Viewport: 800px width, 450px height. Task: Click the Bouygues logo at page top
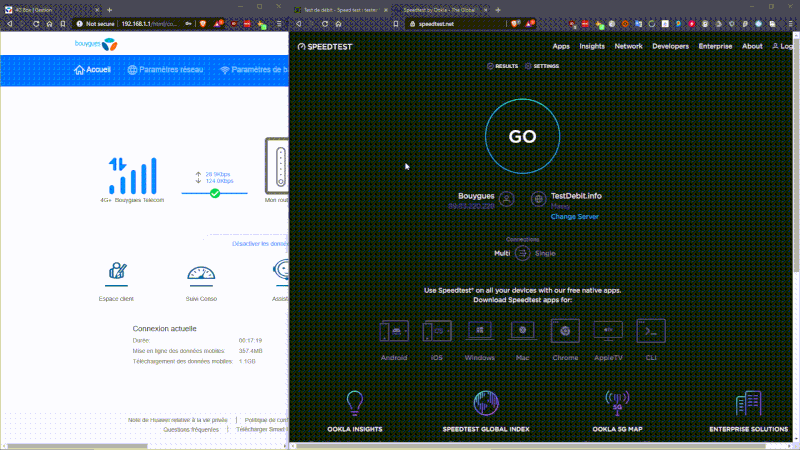(96, 44)
